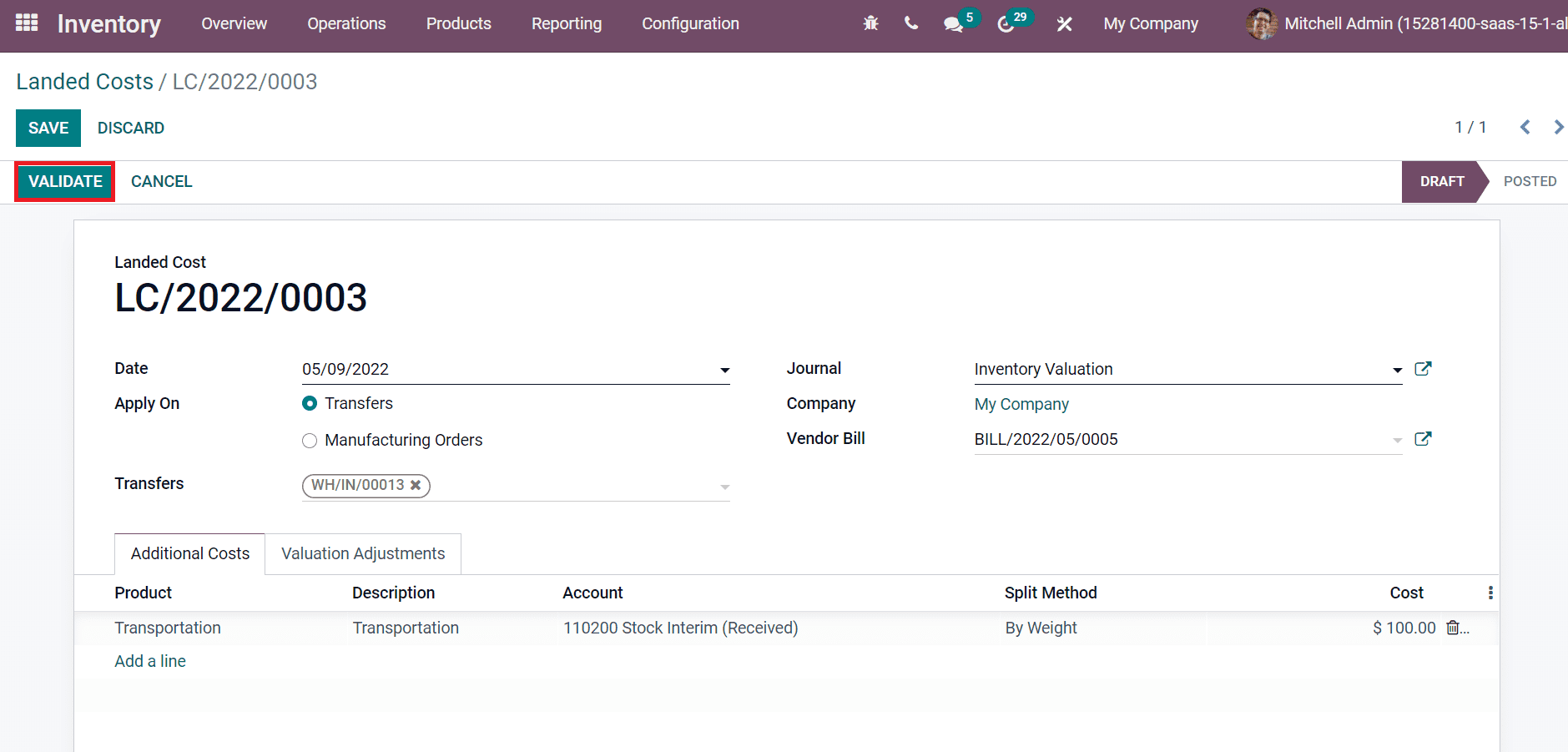Click the tools wrench icon
1568x752 pixels.
click(1064, 24)
